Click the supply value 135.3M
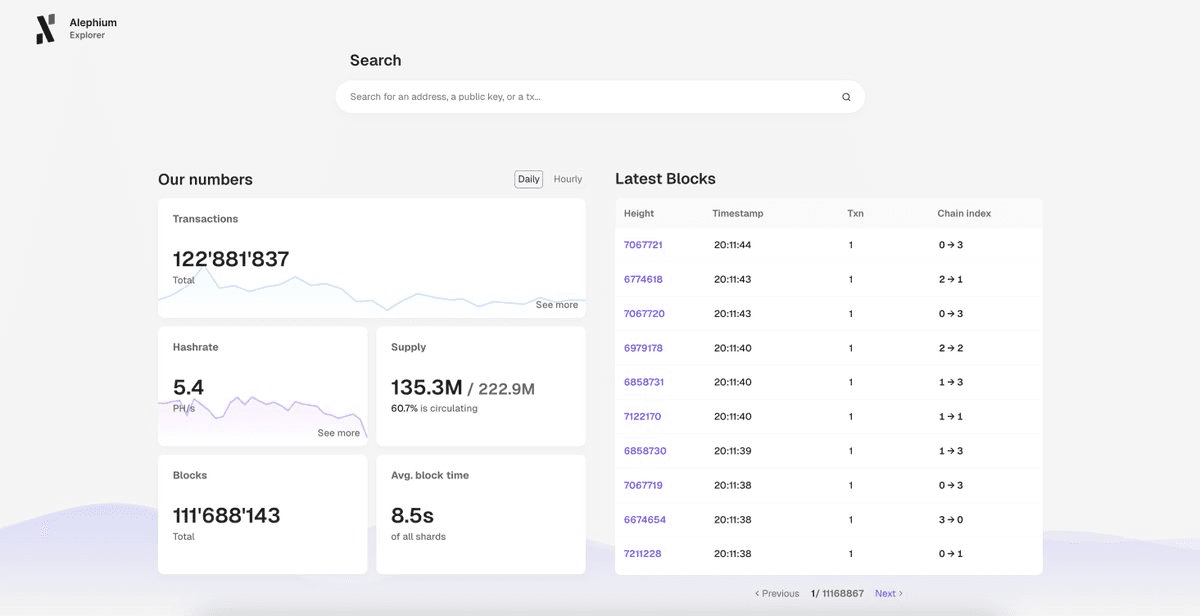The width and height of the screenshot is (1200, 616). click(427, 388)
